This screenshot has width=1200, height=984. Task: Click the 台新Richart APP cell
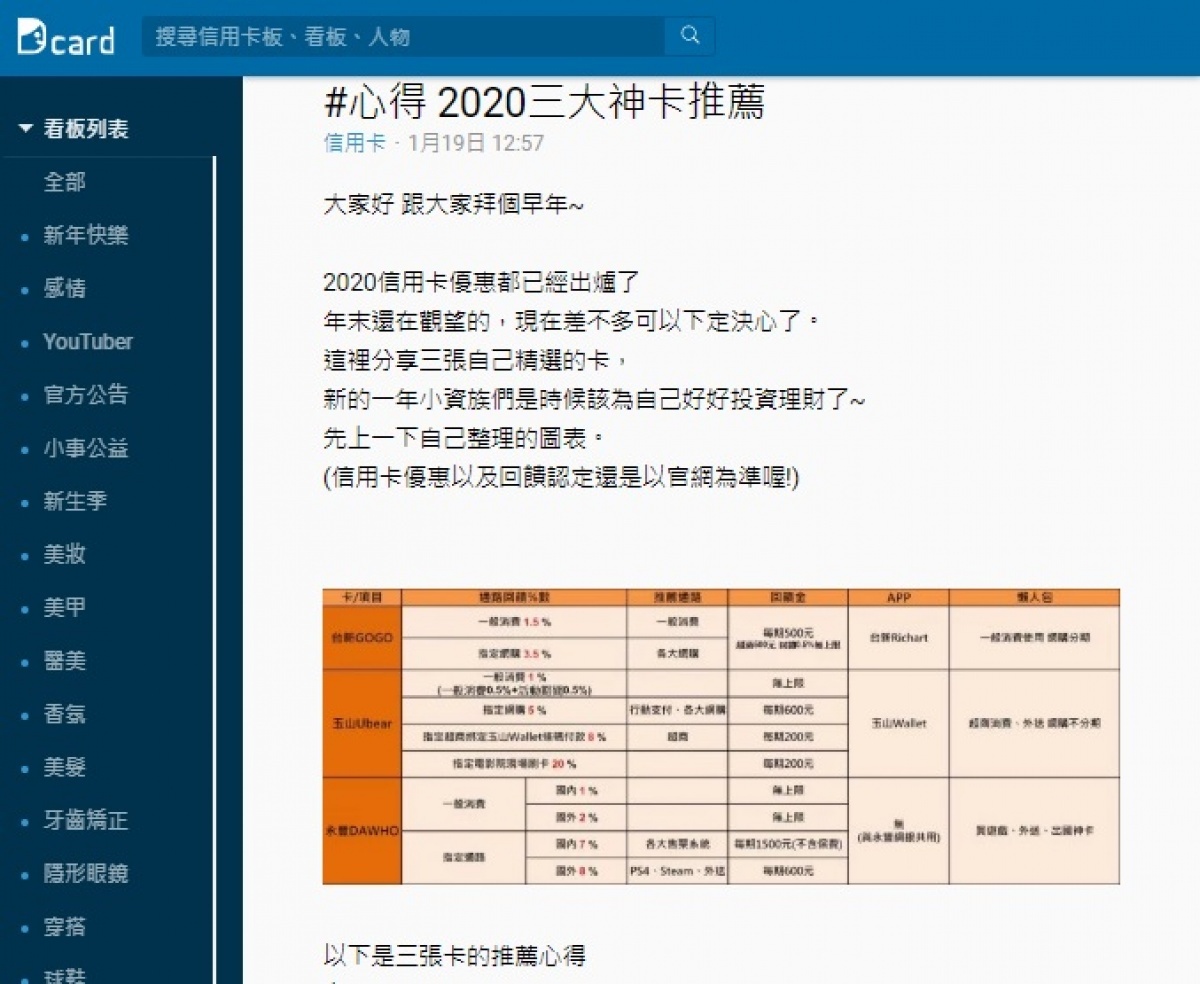pos(898,637)
